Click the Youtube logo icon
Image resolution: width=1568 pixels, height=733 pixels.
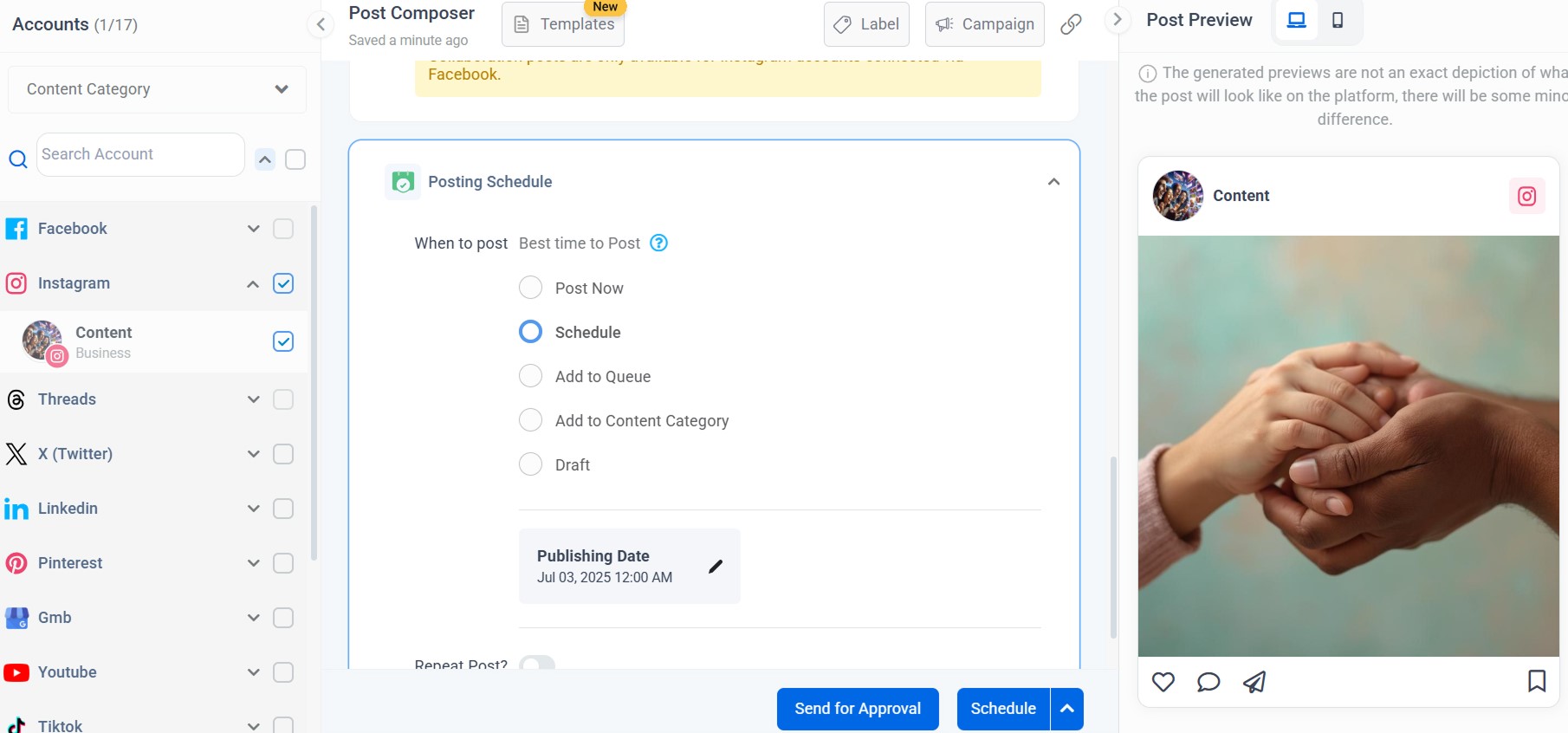16,672
